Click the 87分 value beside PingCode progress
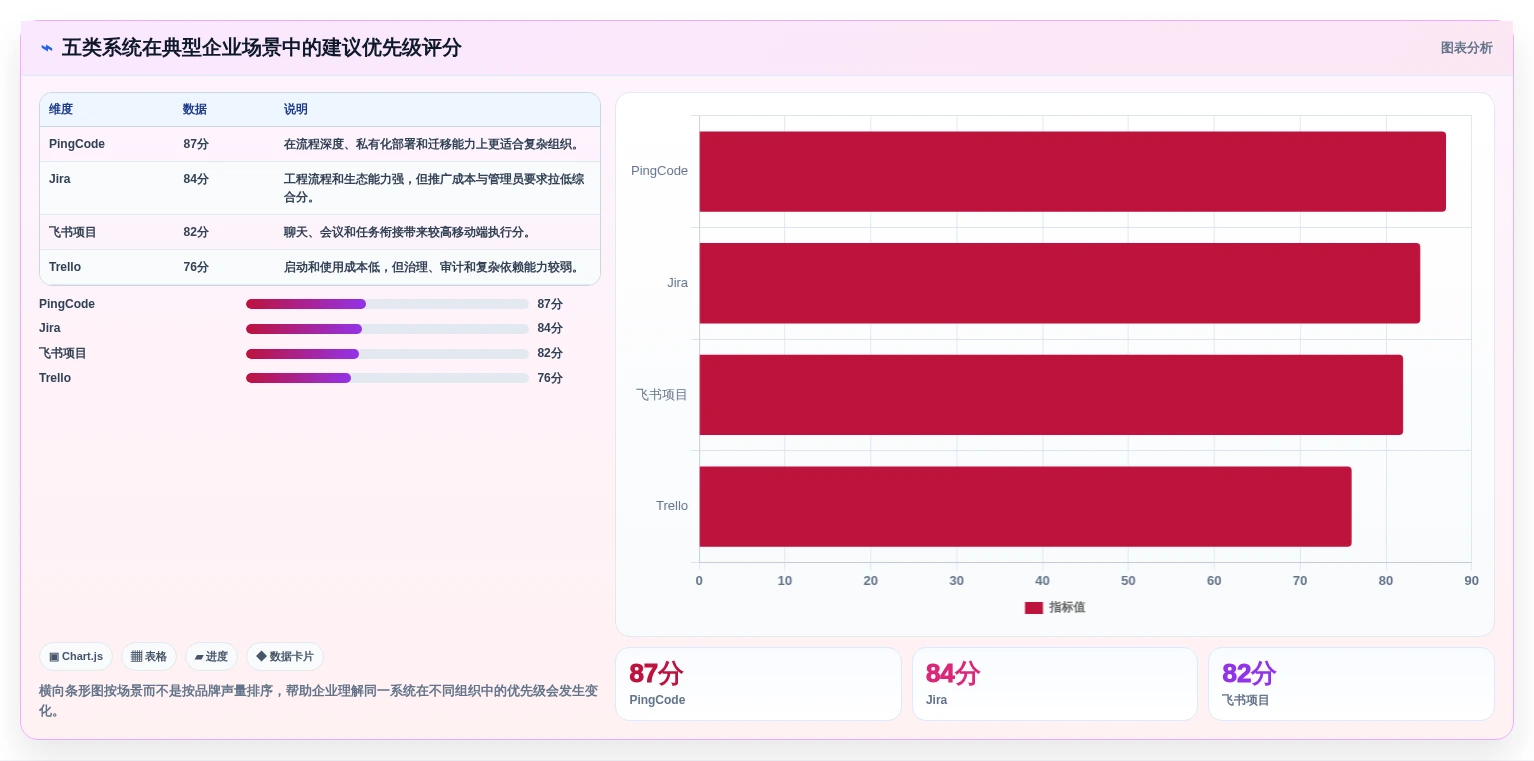This screenshot has width=1534, height=761. [x=550, y=304]
